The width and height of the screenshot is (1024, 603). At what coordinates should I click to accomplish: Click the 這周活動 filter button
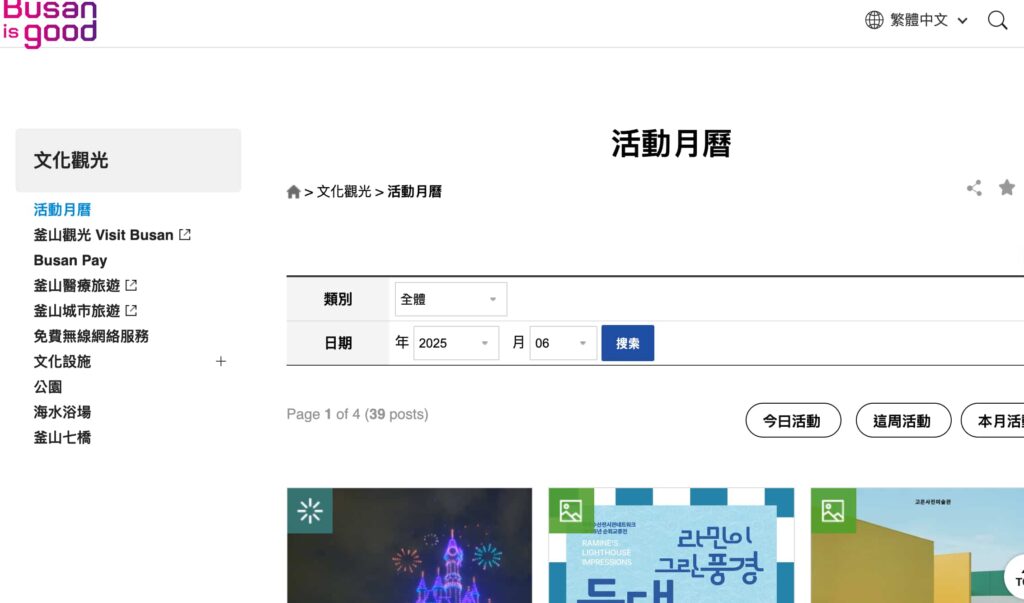(x=903, y=420)
